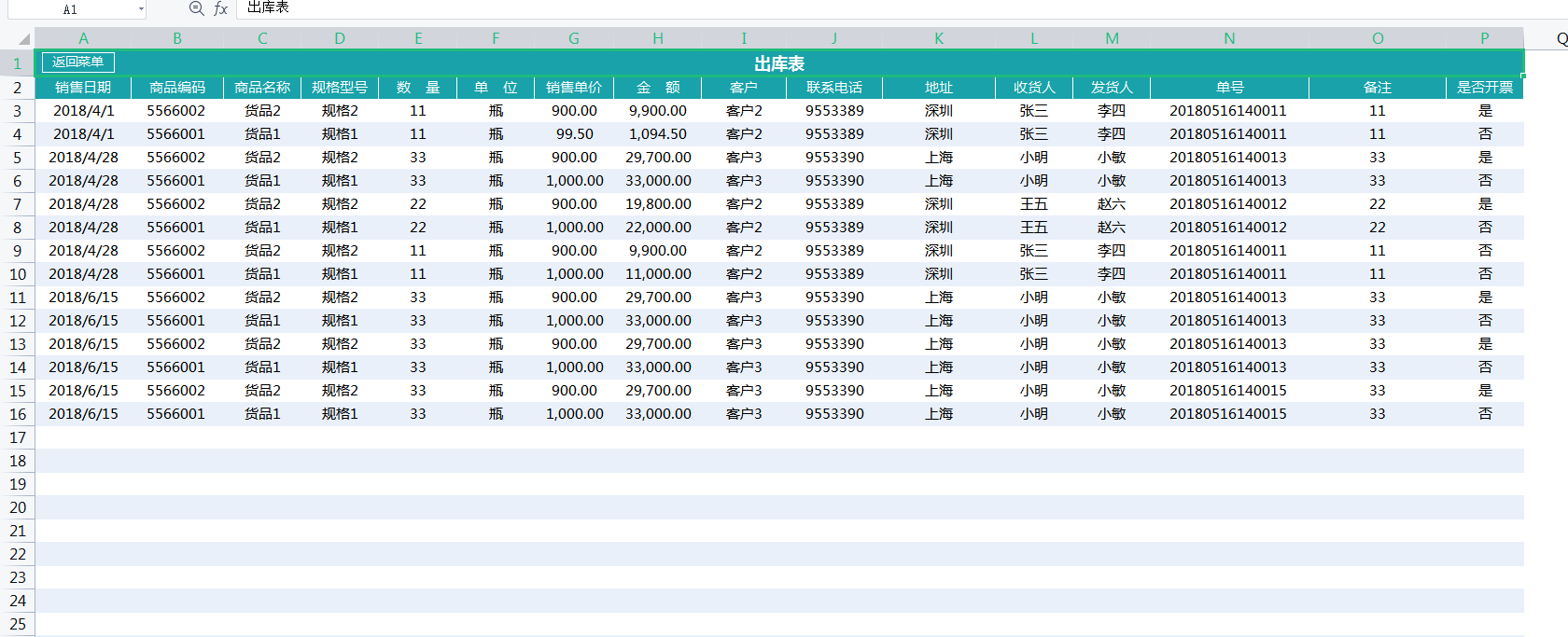Click amount 22,000.00 in row 8
Image resolution: width=1568 pixels, height=637 pixels.
(658, 227)
